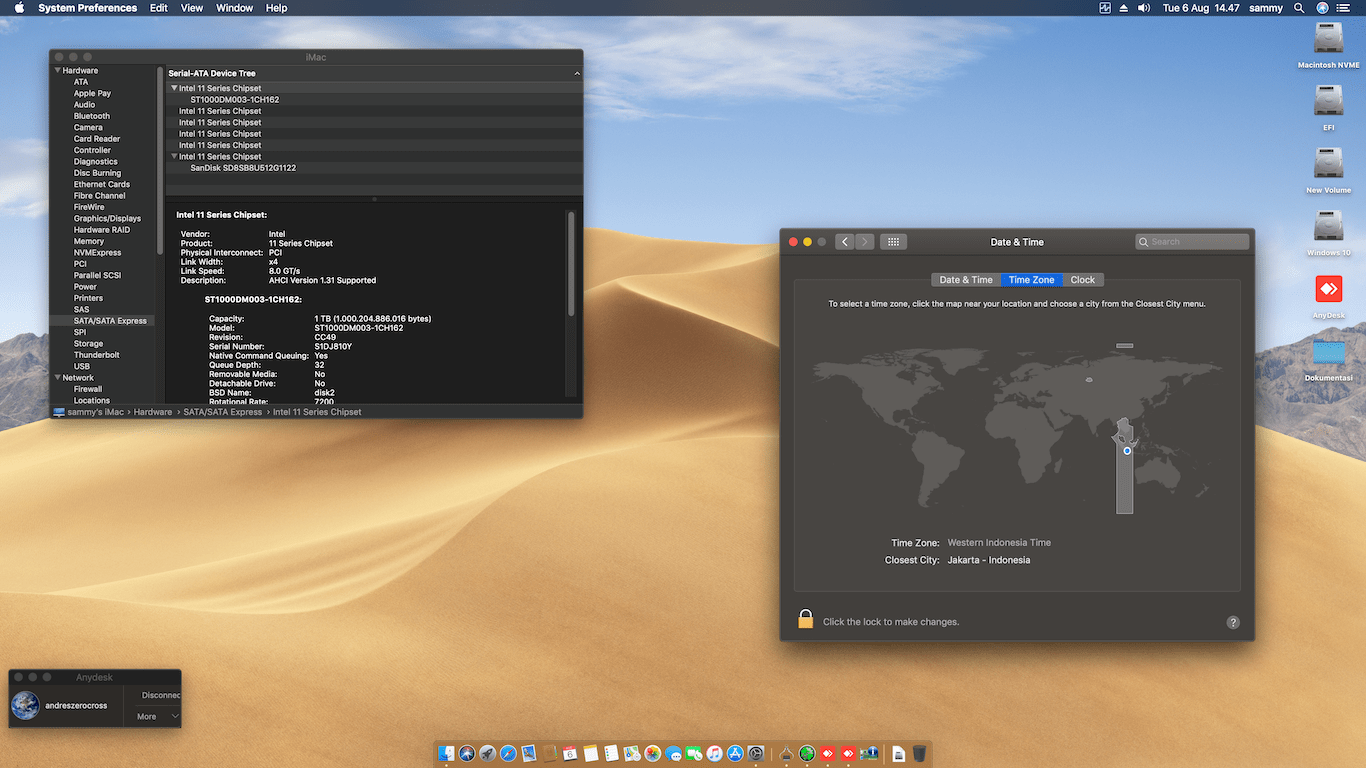Click Disconnect in the Anydesk window
Viewport: 1366px width, 768px height.
point(161,695)
